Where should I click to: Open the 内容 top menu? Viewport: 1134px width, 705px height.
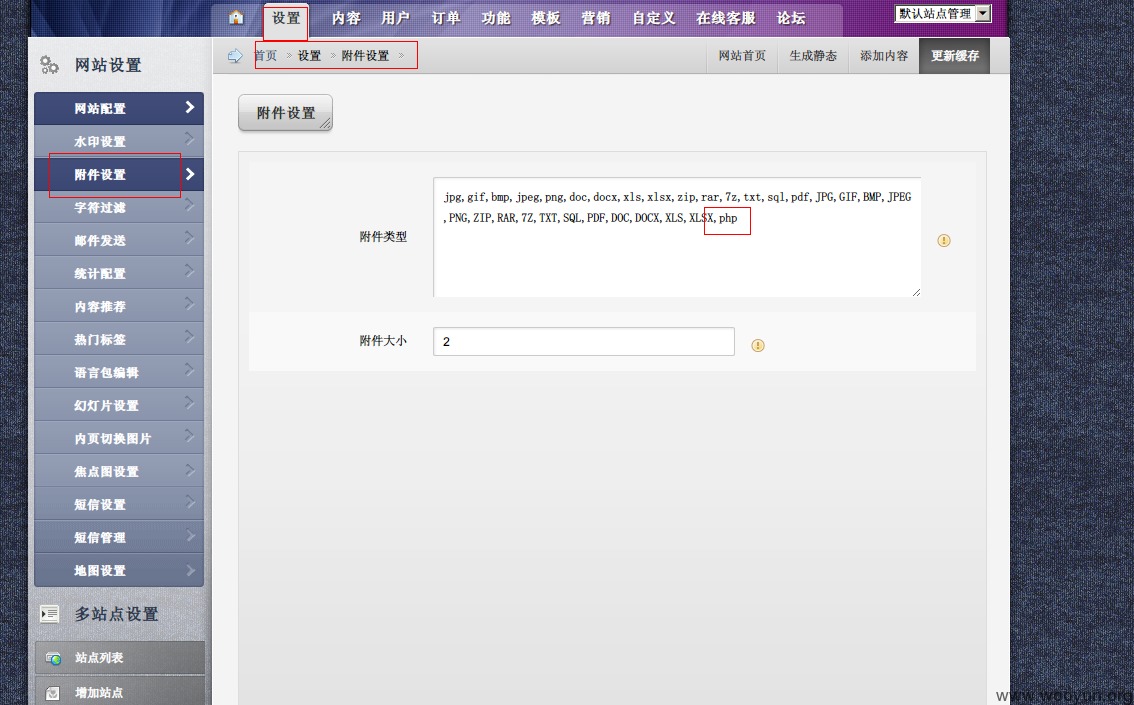click(346, 18)
